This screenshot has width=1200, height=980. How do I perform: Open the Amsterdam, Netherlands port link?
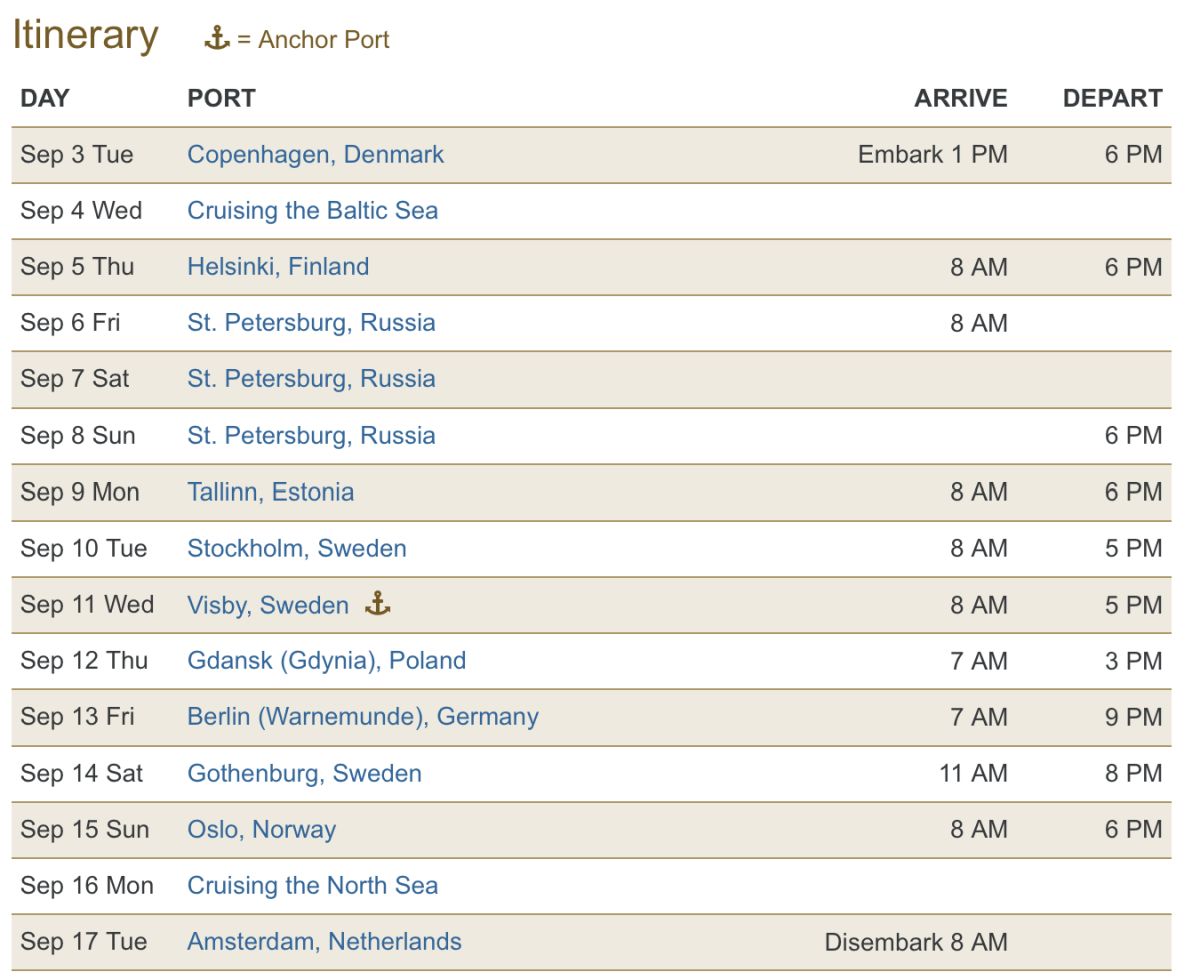(324, 942)
